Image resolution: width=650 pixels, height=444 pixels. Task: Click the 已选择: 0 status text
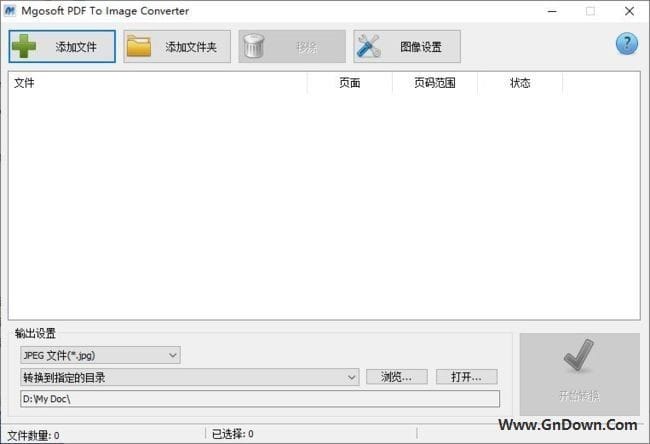(x=233, y=434)
